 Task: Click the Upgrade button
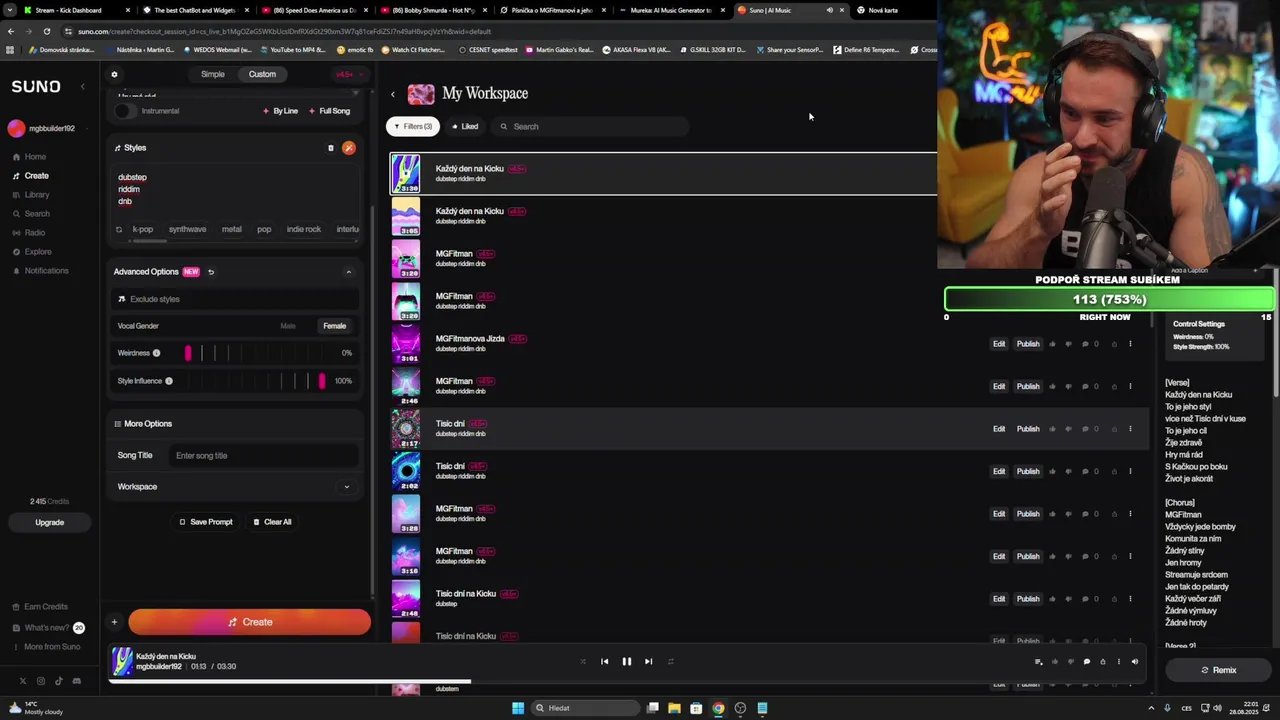(x=49, y=522)
